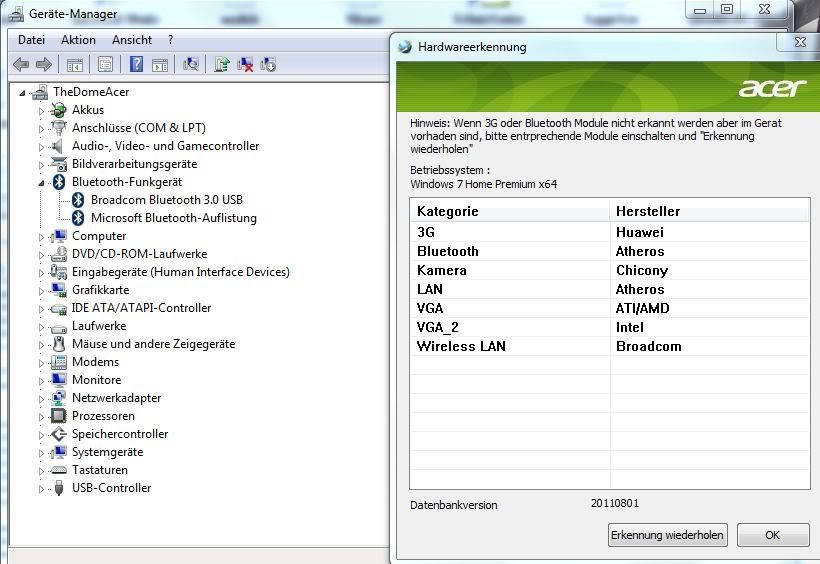Viewport: 820px width, 564px height.
Task: Open Properties via the toolbar sheet icon
Action: click(x=105, y=64)
